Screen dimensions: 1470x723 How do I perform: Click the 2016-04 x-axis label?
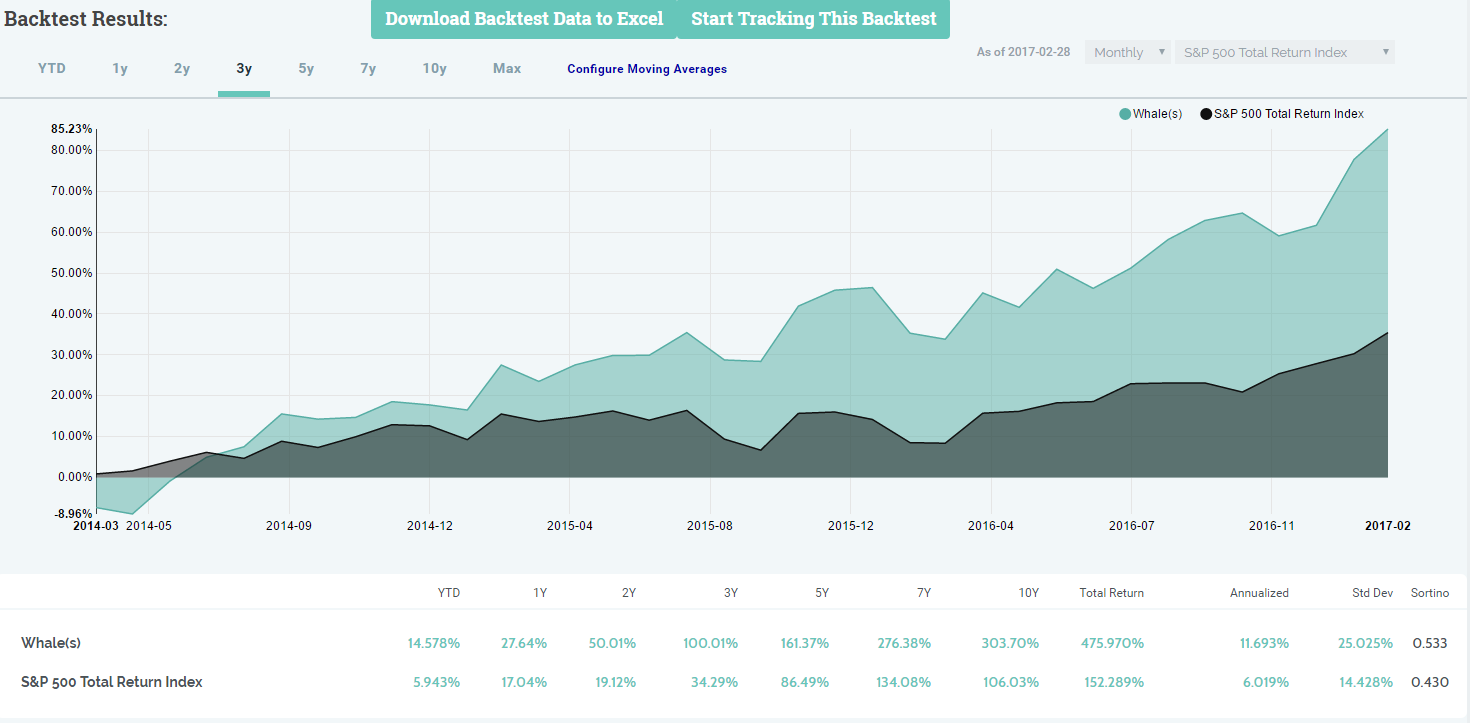click(x=991, y=525)
